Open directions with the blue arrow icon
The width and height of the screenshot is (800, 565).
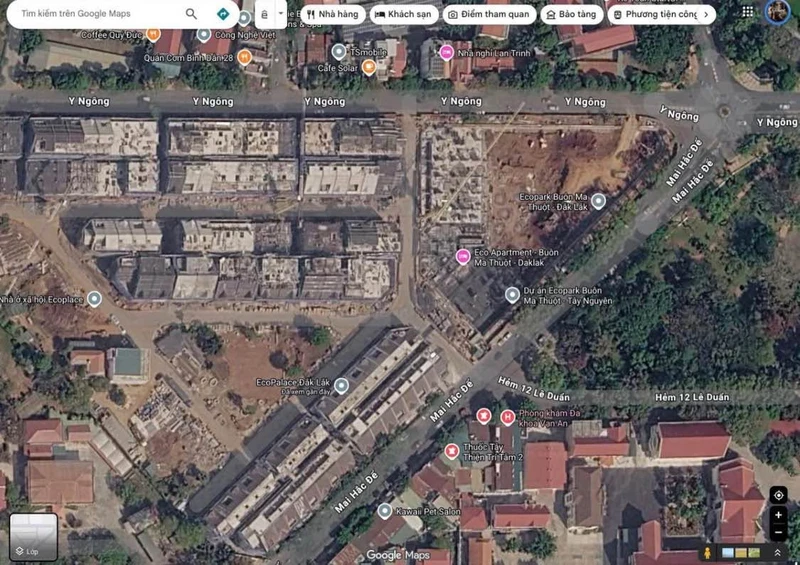(x=223, y=14)
